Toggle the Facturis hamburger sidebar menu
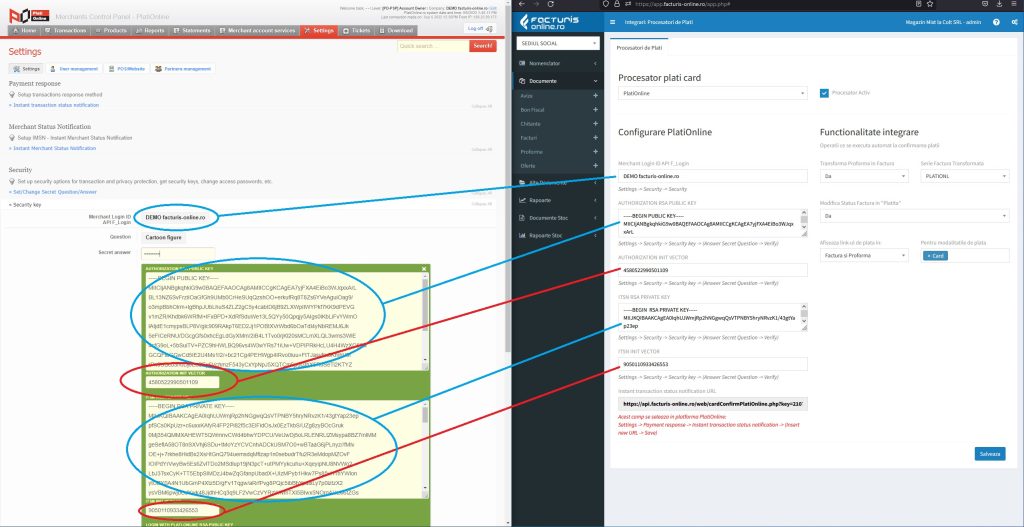Screen dimensions: 1024x527 click(613, 22)
